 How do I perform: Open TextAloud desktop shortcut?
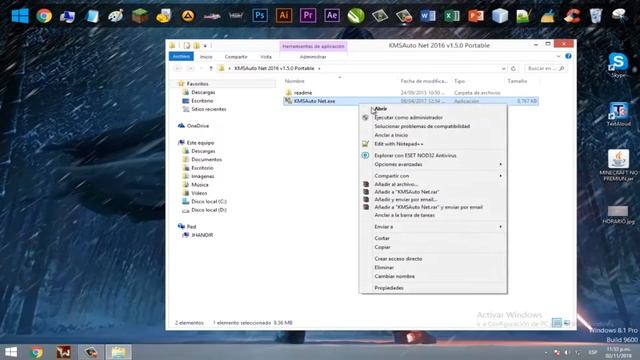618,114
